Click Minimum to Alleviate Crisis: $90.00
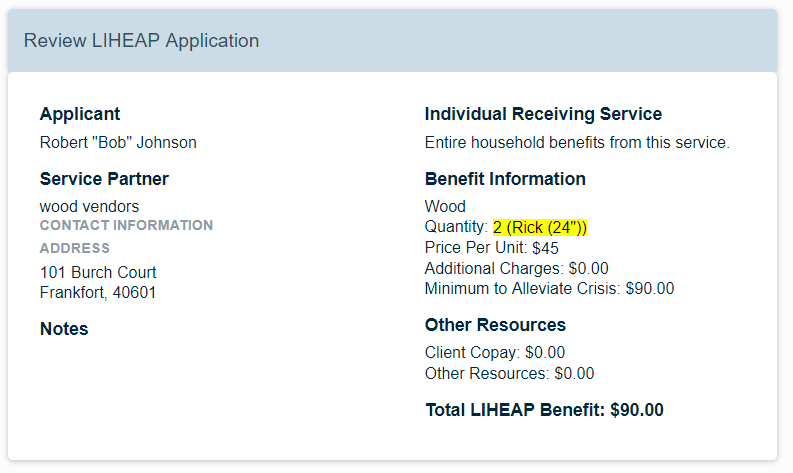This screenshot has width=793, height=473. pos(549,288)
